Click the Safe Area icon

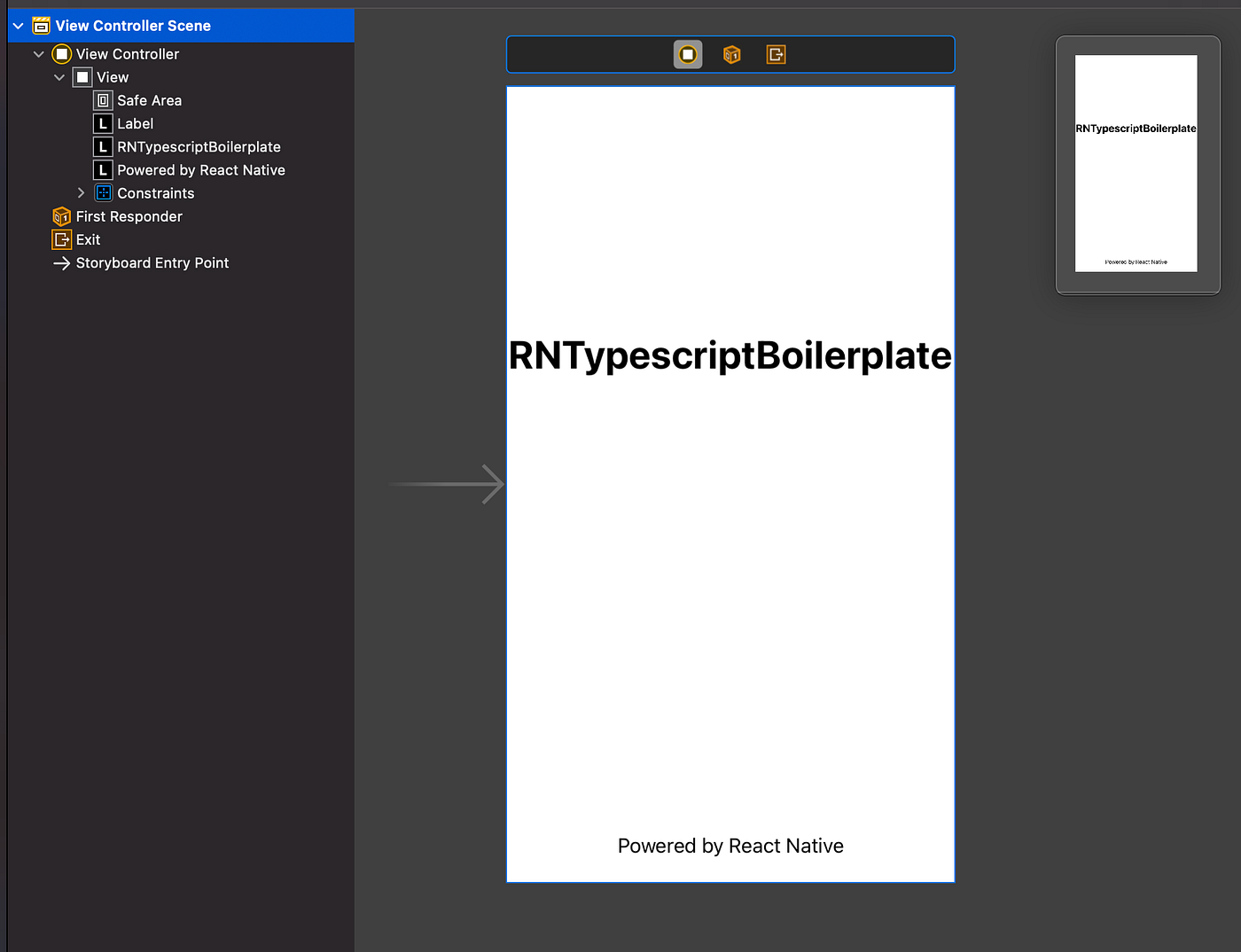(103, 100)
